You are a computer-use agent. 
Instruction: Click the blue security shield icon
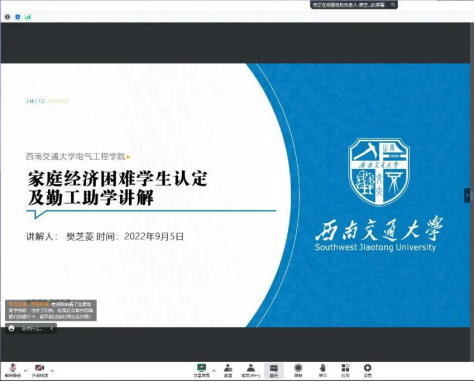point(18,17)
